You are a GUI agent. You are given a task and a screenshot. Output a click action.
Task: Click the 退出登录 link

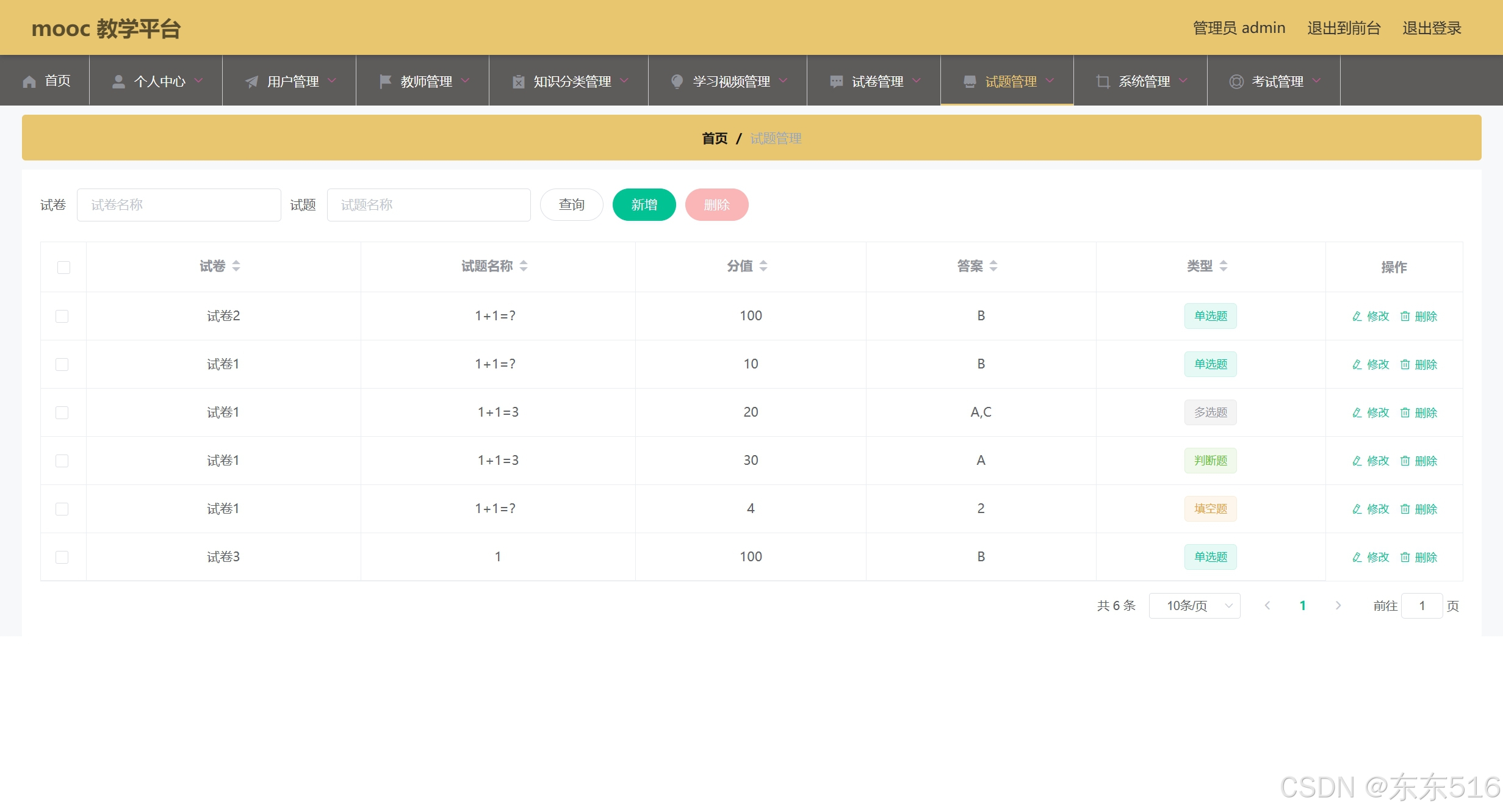tap(1432, 28)
